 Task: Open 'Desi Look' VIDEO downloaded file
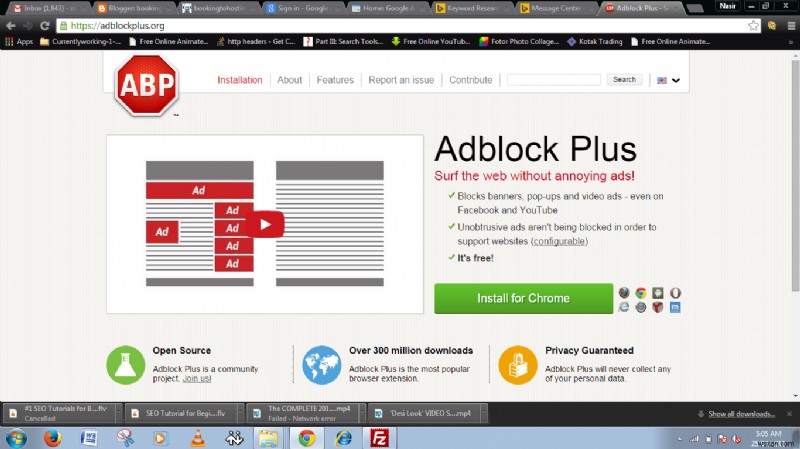tap(424, 413)
